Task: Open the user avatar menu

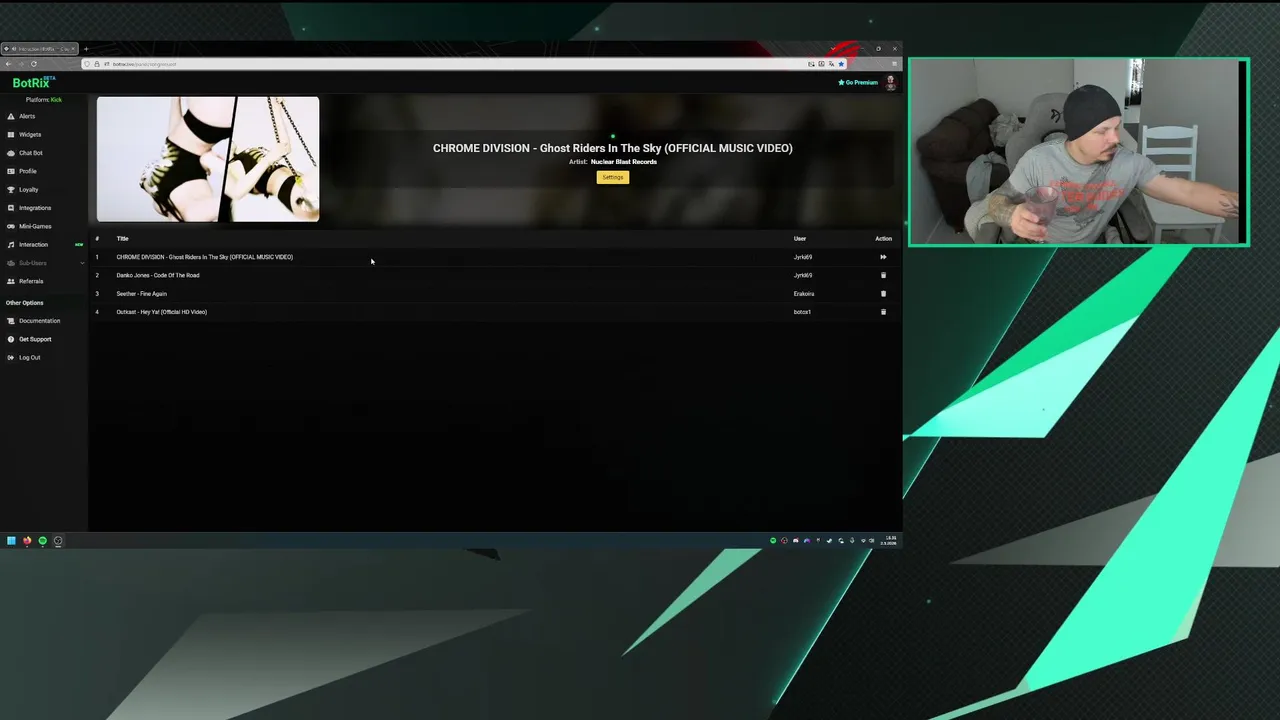Action: [890, 83]
